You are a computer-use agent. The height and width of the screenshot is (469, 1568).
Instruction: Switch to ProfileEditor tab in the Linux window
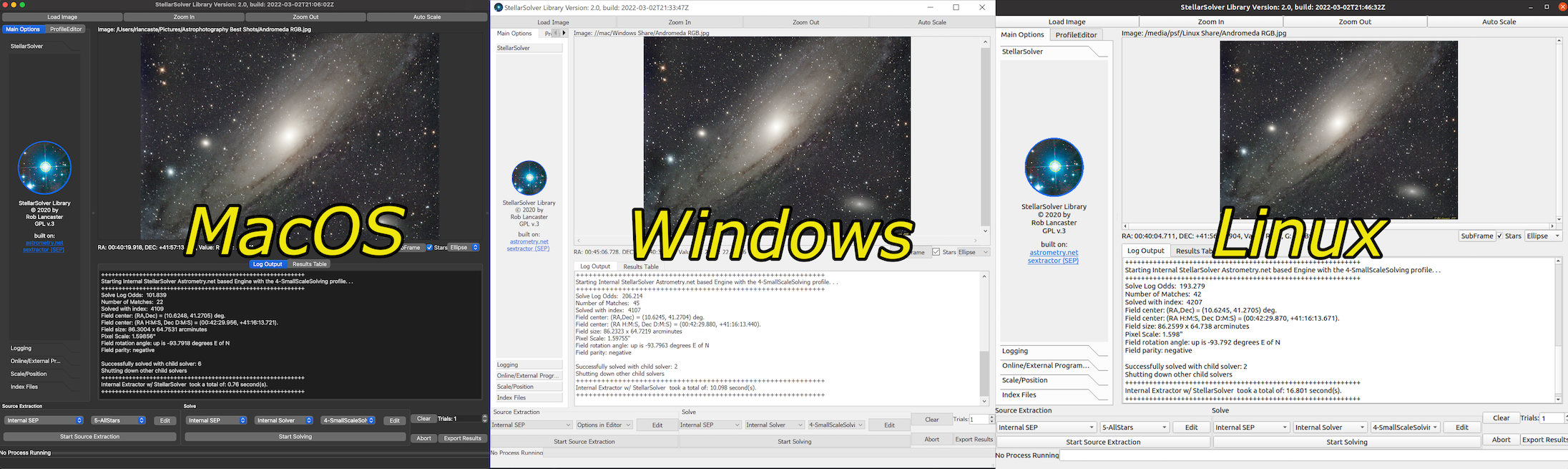1076,35
